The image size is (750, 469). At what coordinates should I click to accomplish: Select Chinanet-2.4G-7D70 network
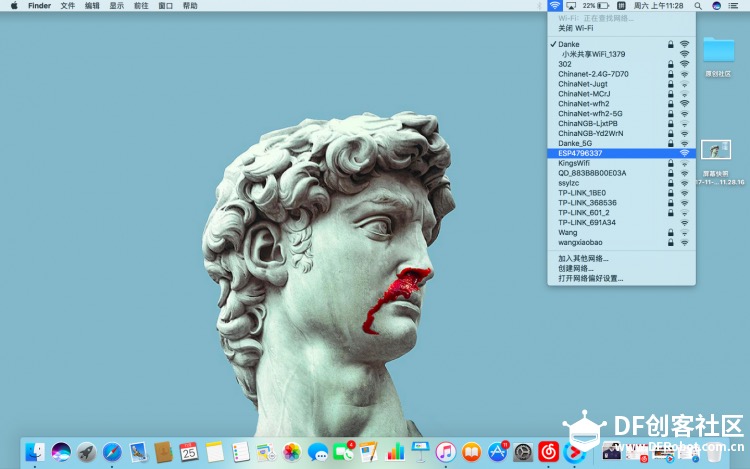coord(621,74)
